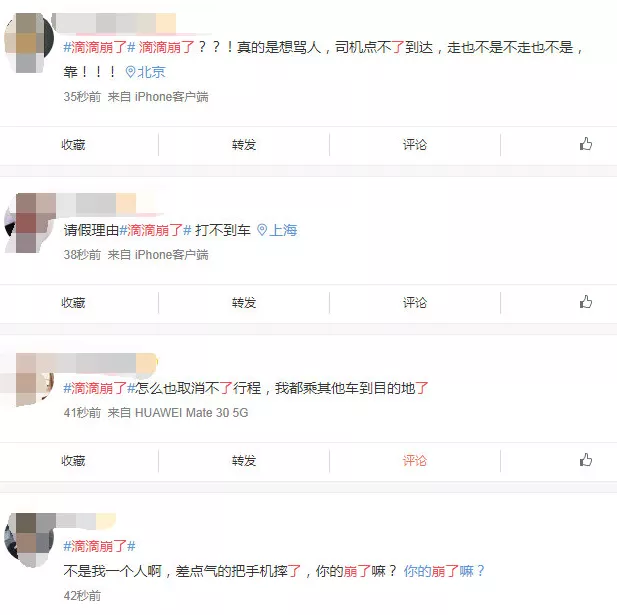Screen dimensions: 617x615
Task: Click the highlighted 评论 under third post
Action: pyautogui.click(x=415, y=460)
